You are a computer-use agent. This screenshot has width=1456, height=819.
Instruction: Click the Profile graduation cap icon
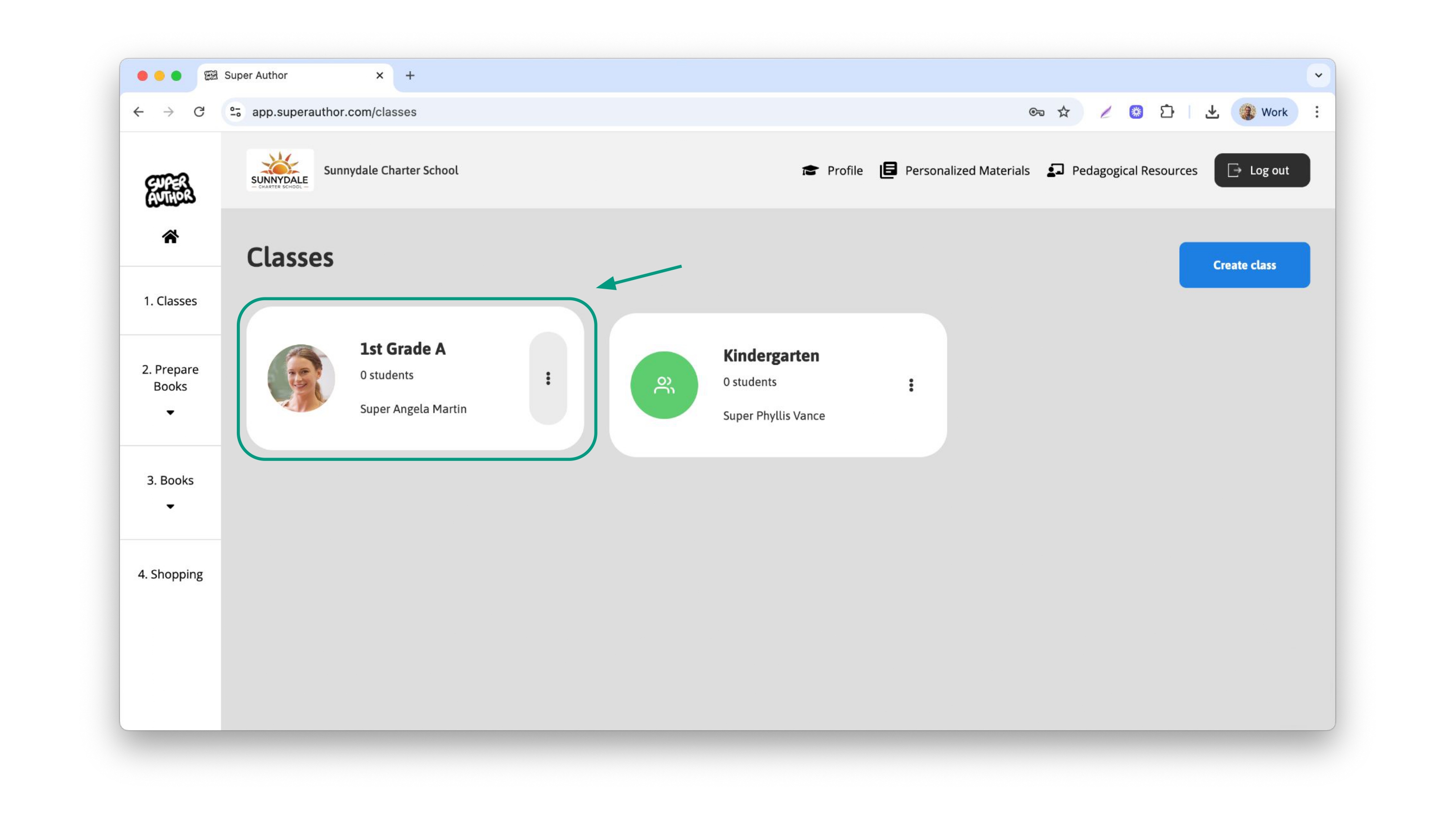pyautogui.click(x=810, y=170)
